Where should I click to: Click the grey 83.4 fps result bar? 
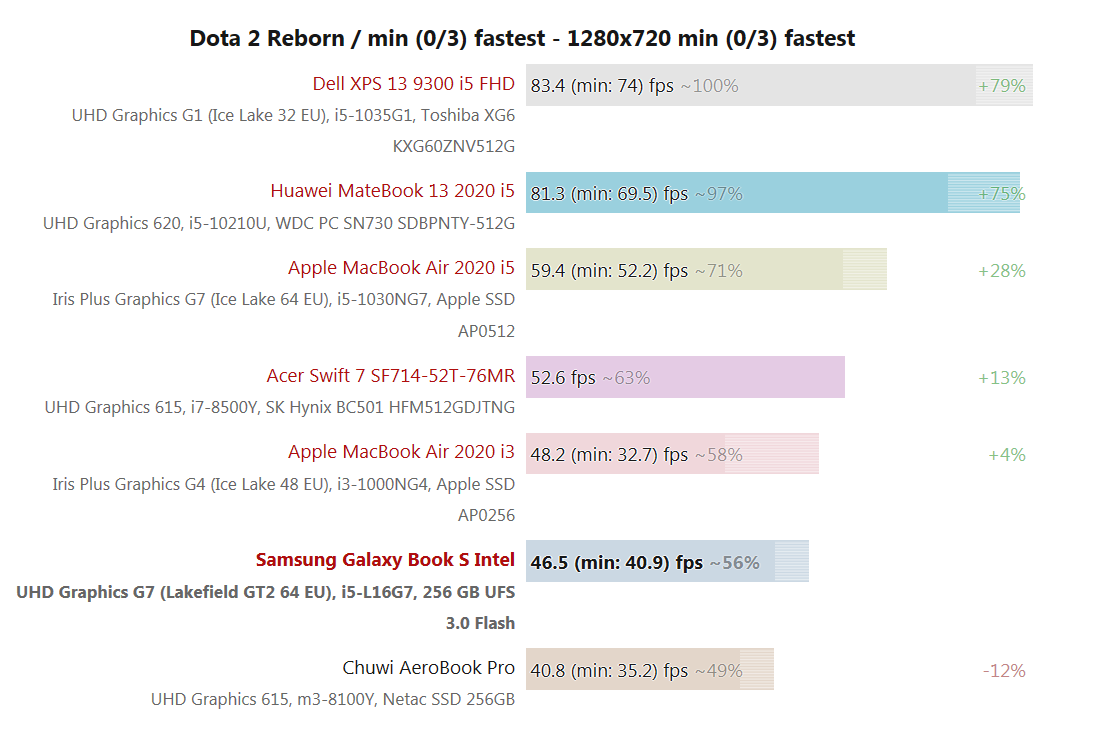(x=779, y=85)
